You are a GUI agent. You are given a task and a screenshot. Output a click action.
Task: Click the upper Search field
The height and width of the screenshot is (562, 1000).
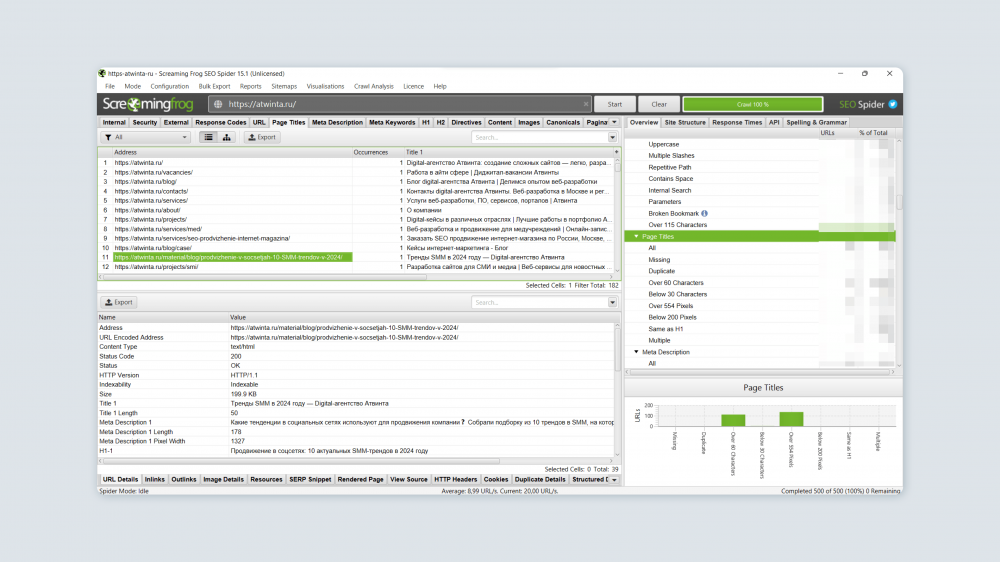(540, 137)
